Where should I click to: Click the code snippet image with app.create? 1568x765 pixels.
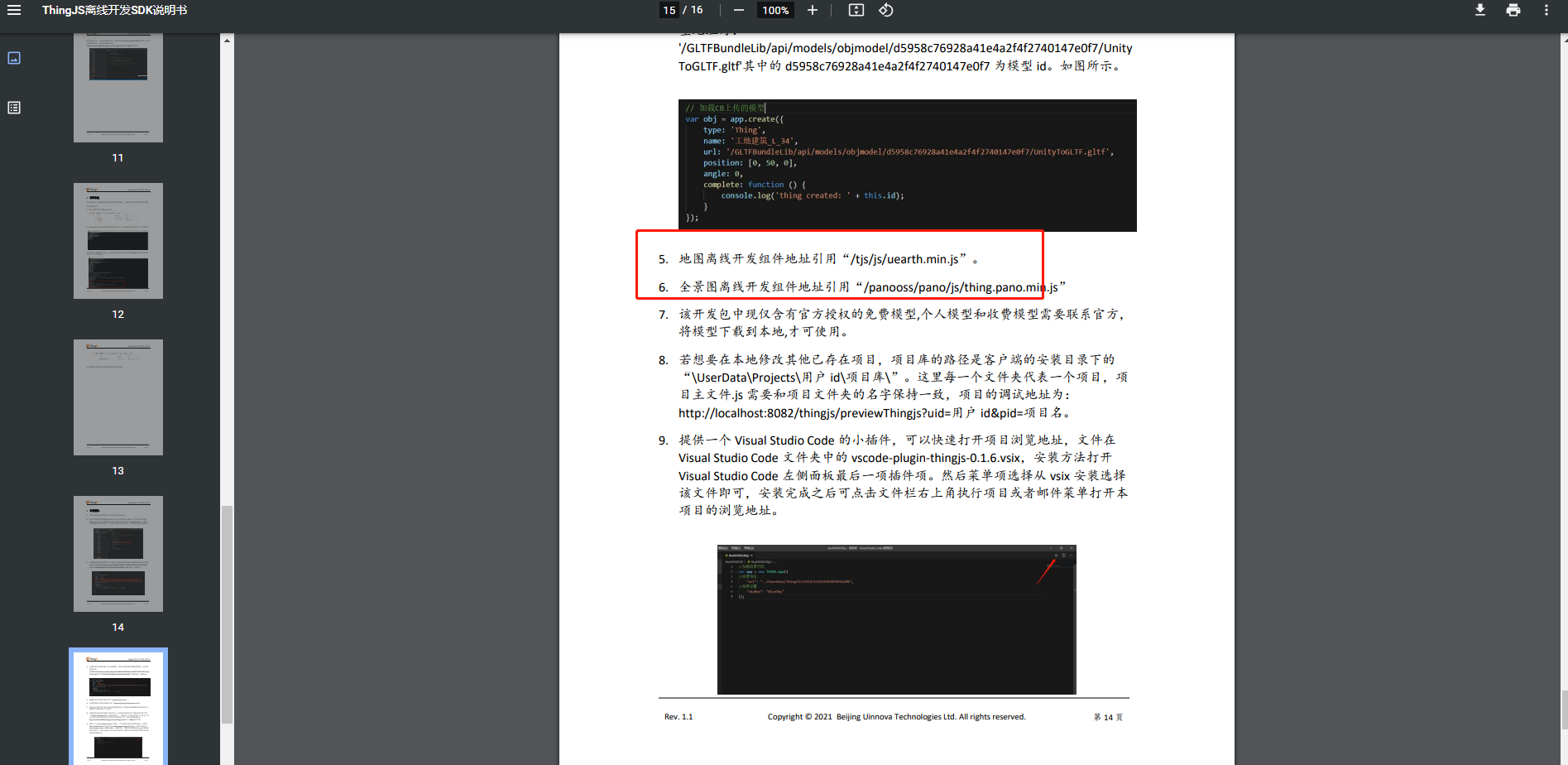tap(908, 166)
